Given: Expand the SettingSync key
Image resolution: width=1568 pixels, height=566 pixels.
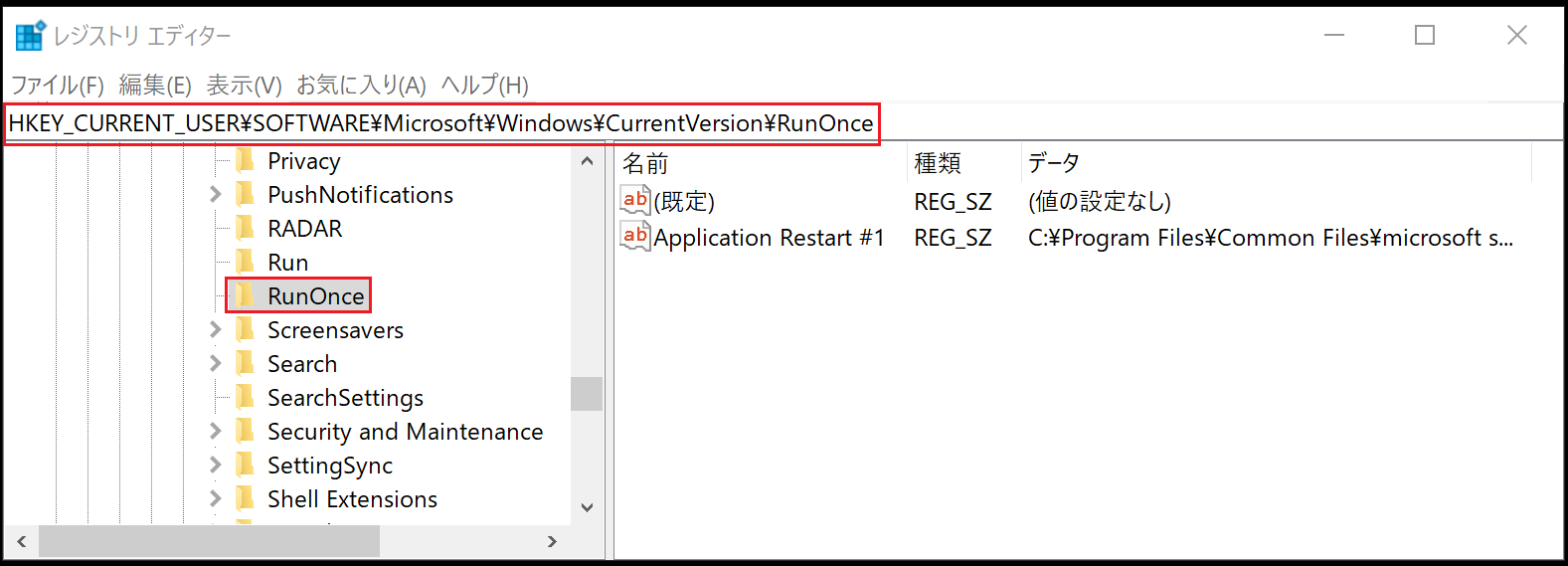Looking at the screenshot, I should point(215,465).
